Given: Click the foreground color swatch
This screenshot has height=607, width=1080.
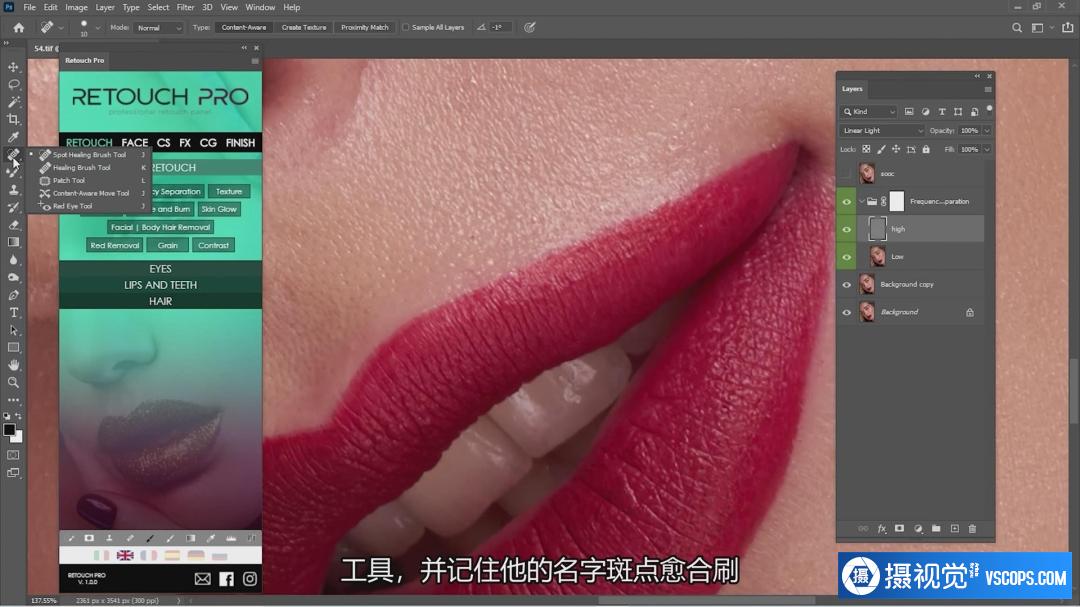Looking at the screenshot, I should [x=9, y=430].
